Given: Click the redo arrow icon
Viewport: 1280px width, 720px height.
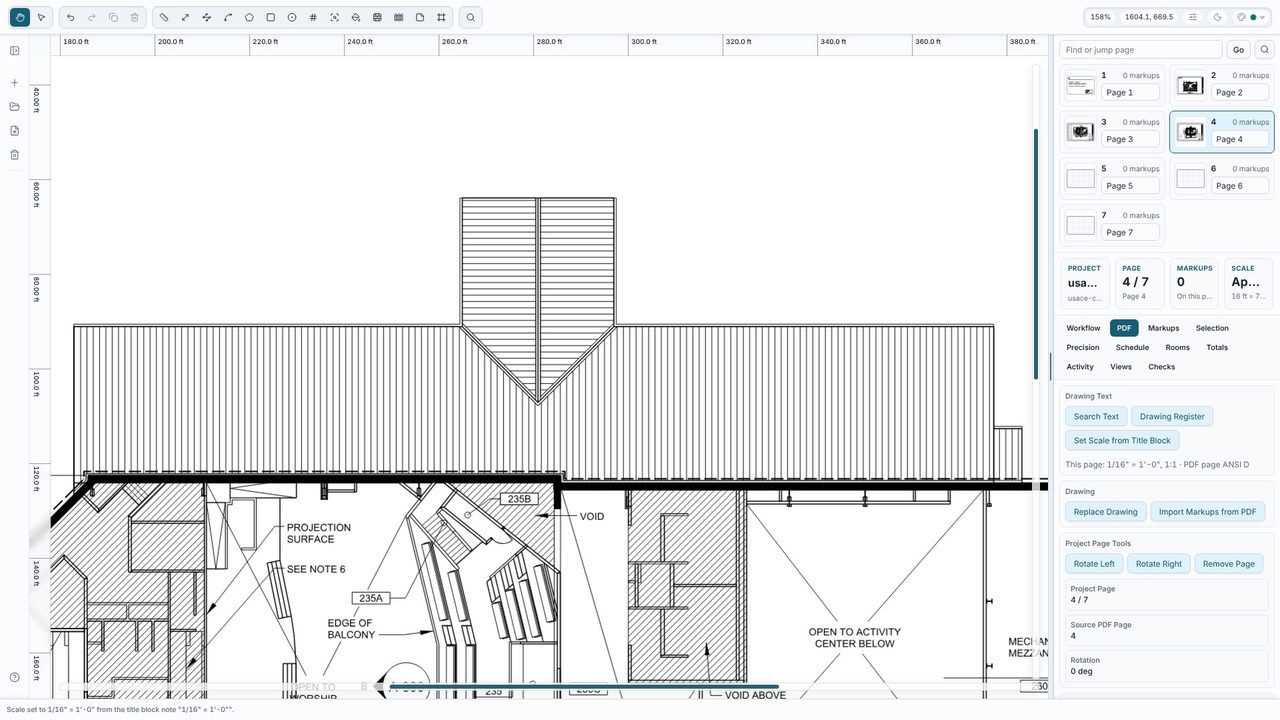Looking at the screenshot, I should coord(92,17).
